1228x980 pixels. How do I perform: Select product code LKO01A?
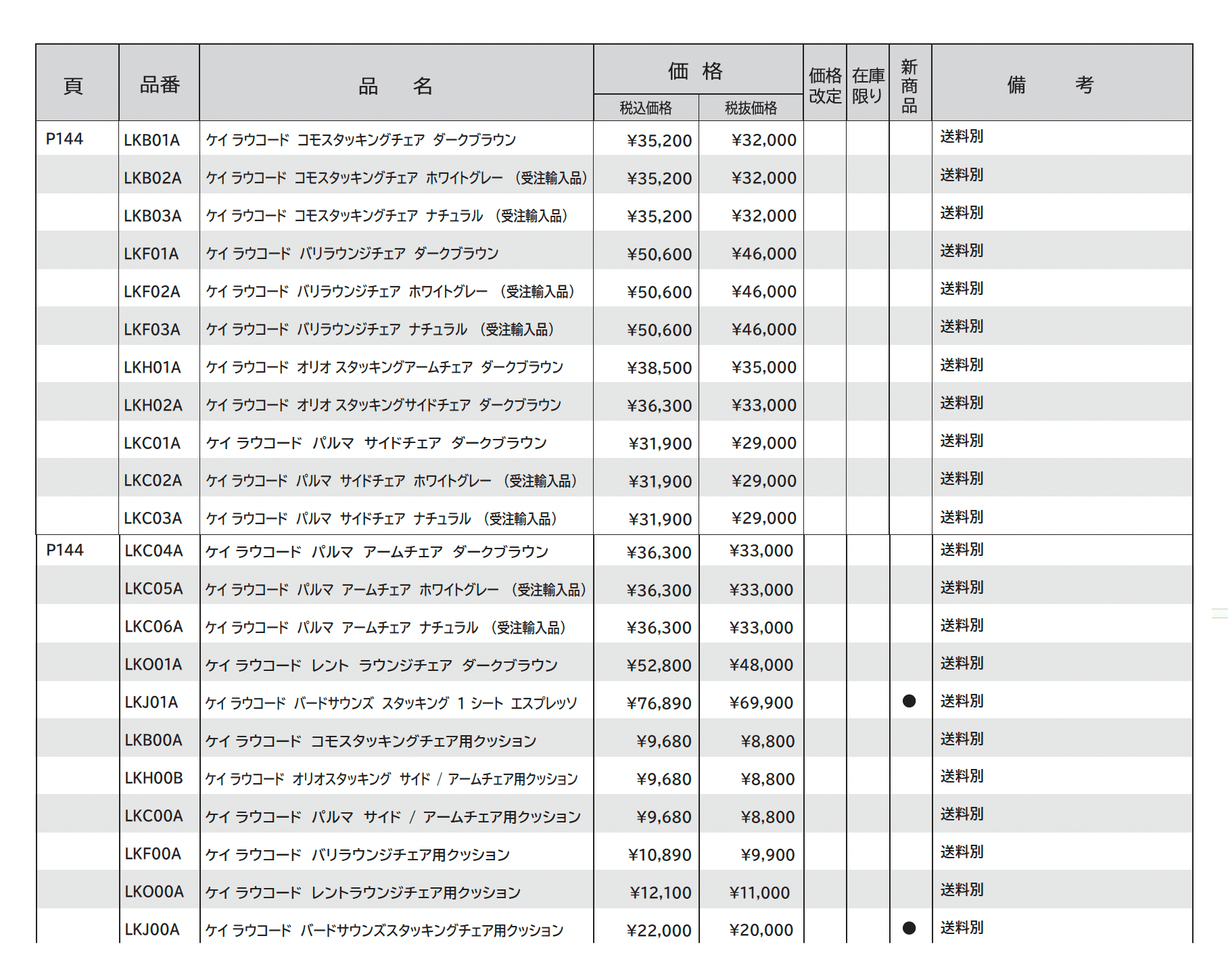153,665
